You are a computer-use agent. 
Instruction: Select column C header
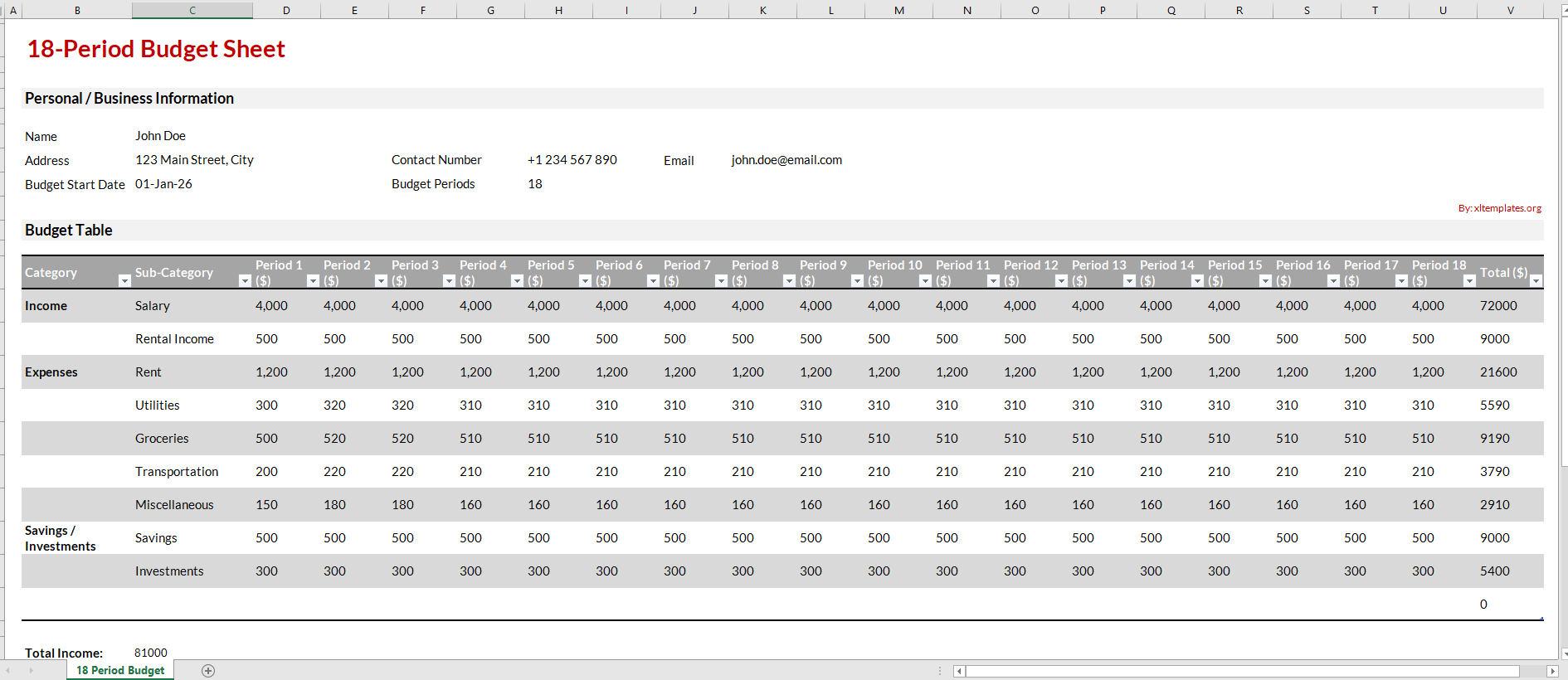pos(192,10)
